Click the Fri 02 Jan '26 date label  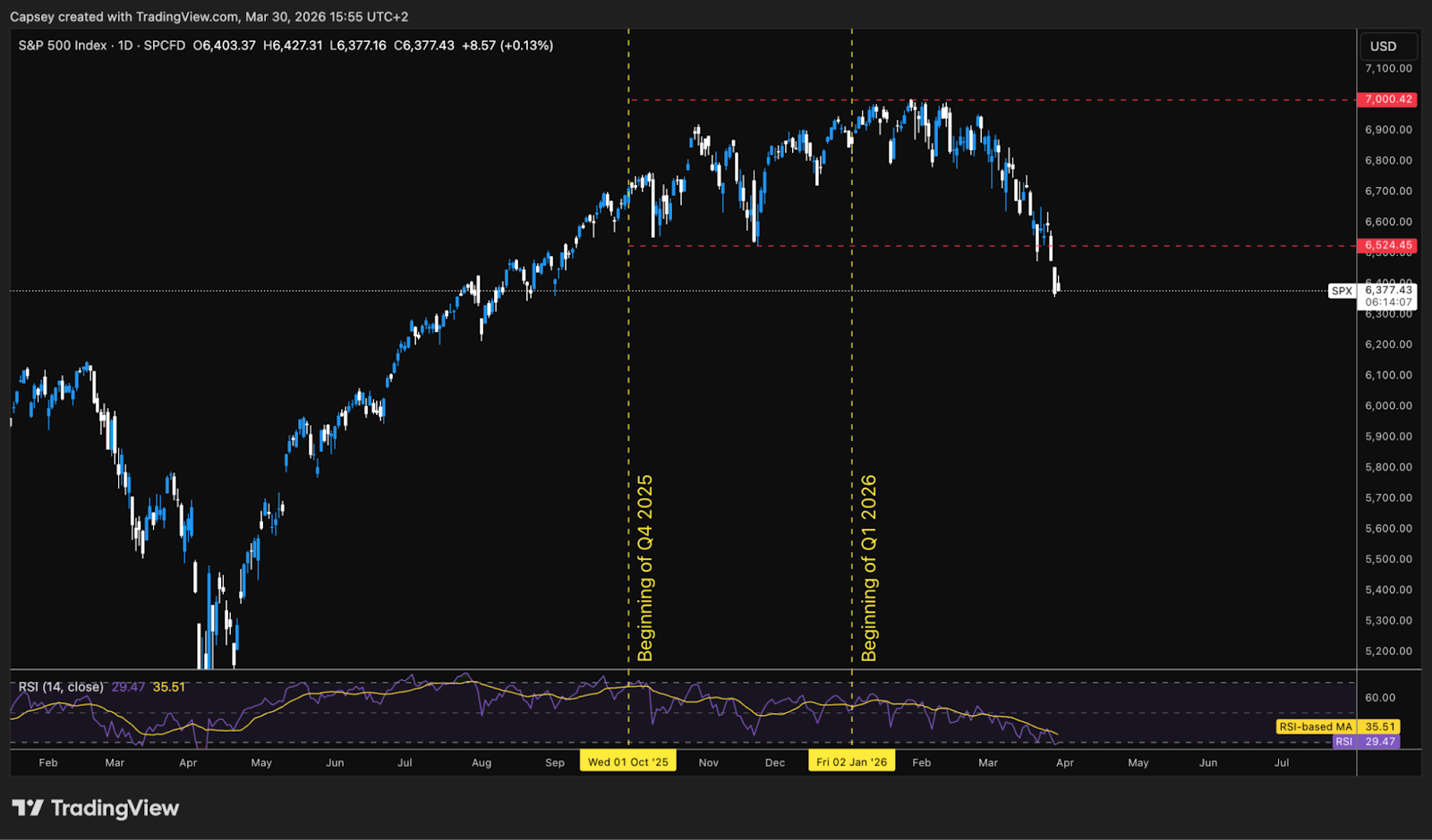[851, 762]
